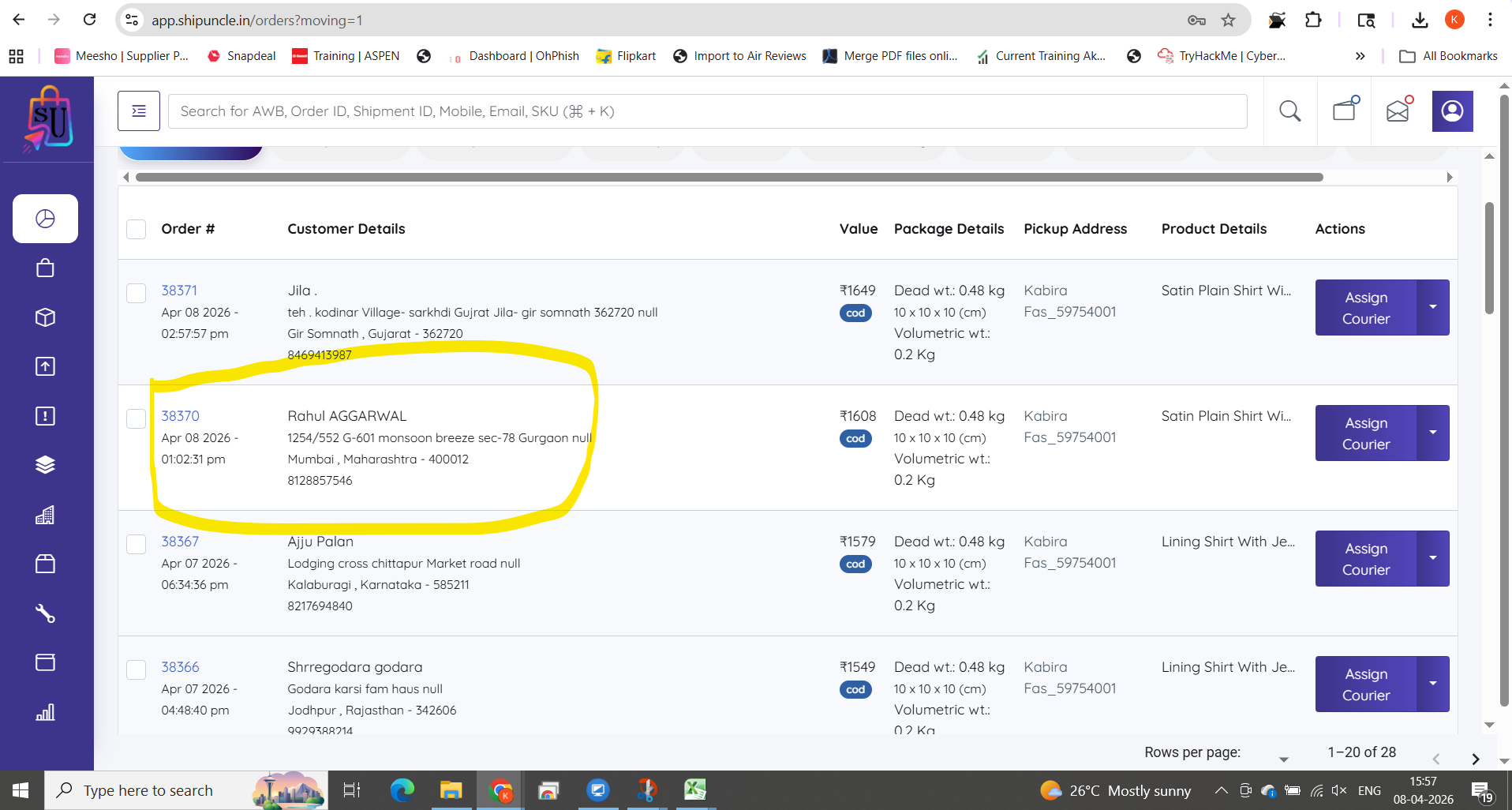1512x810 pixels.
Task: Open the Windows Start menu
Action: [21, 790]
